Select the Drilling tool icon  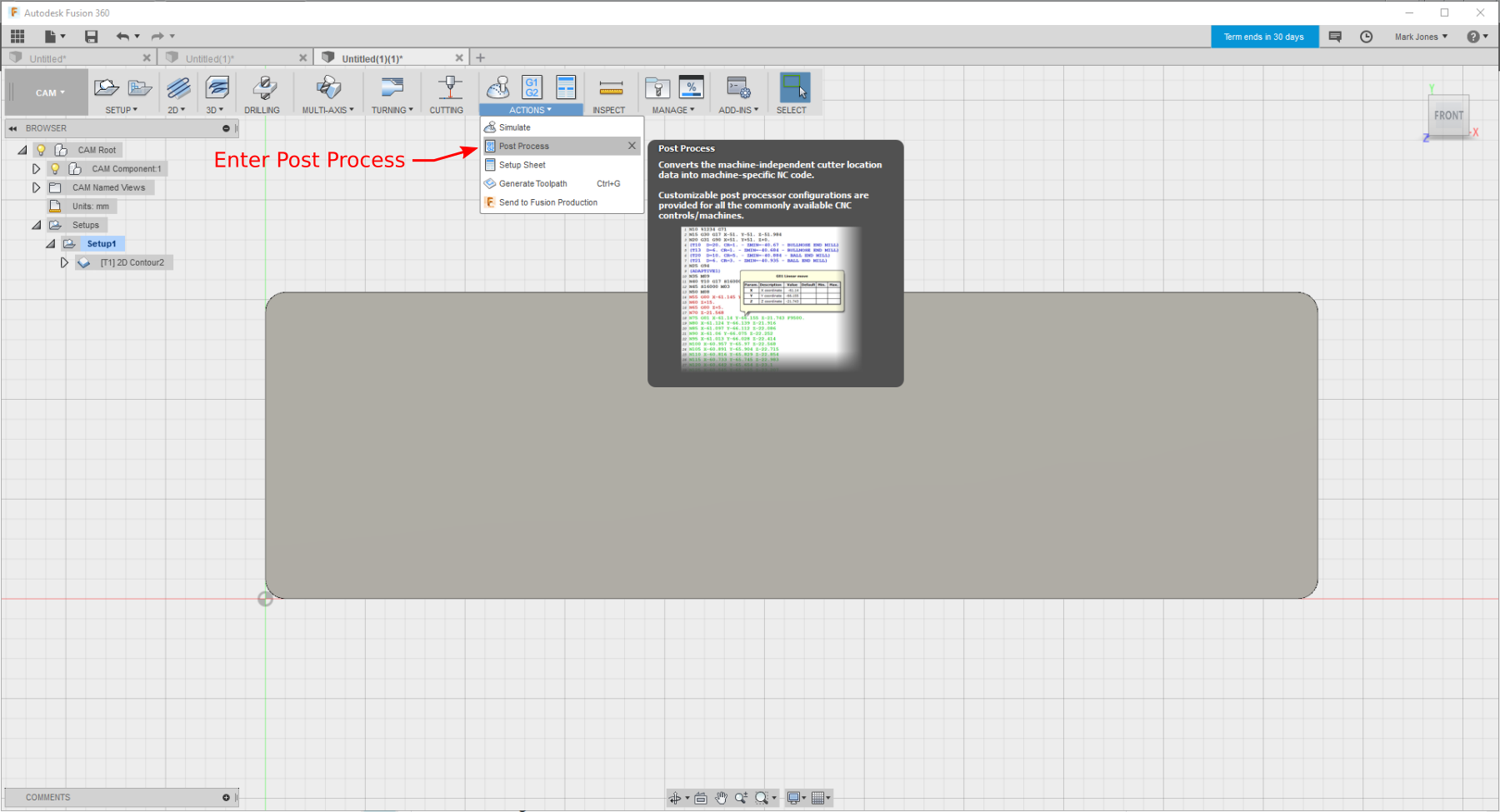click(x=264, y=87)
